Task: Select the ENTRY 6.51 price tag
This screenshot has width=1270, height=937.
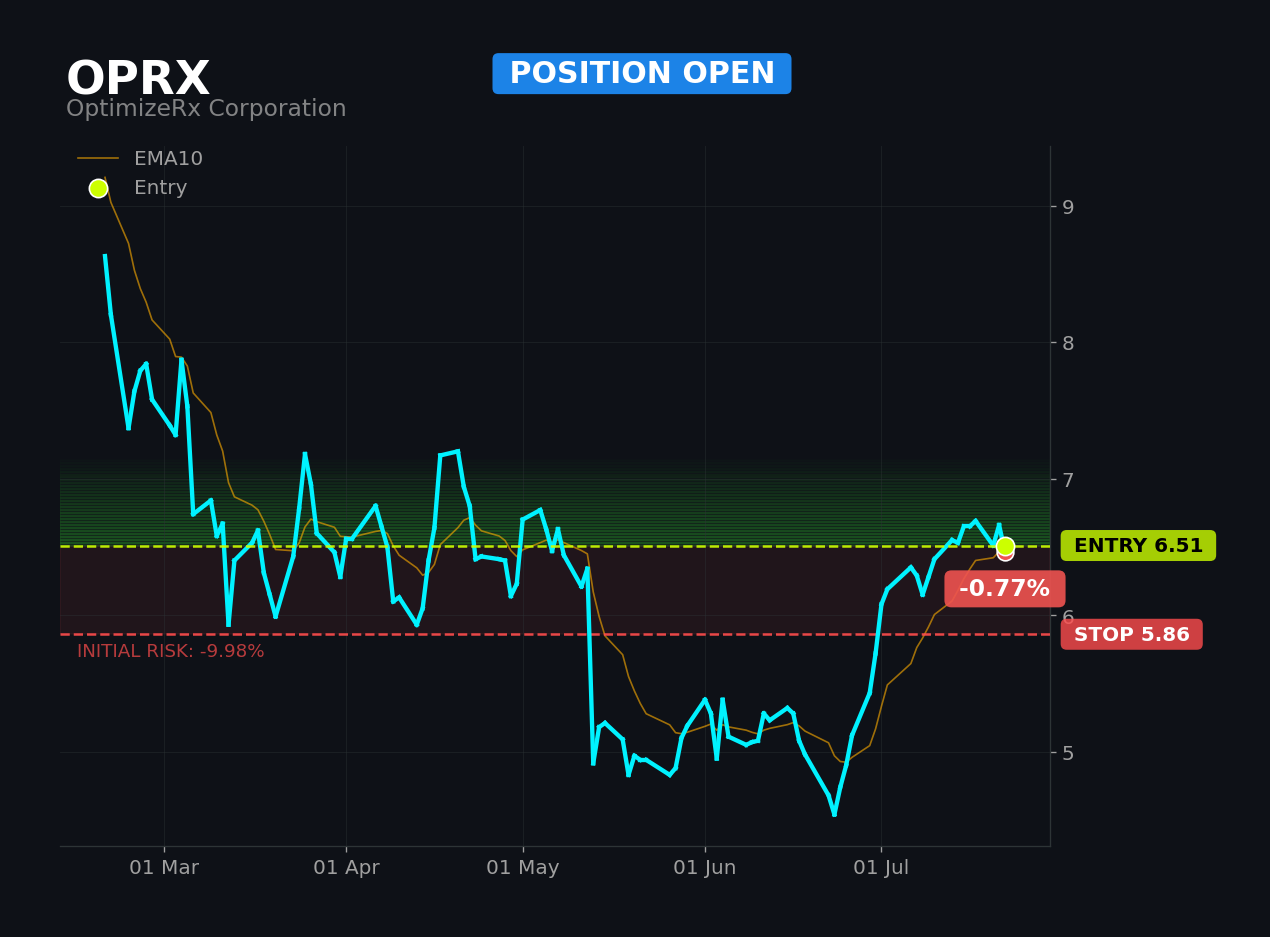Action: [x=1138, y=546]
